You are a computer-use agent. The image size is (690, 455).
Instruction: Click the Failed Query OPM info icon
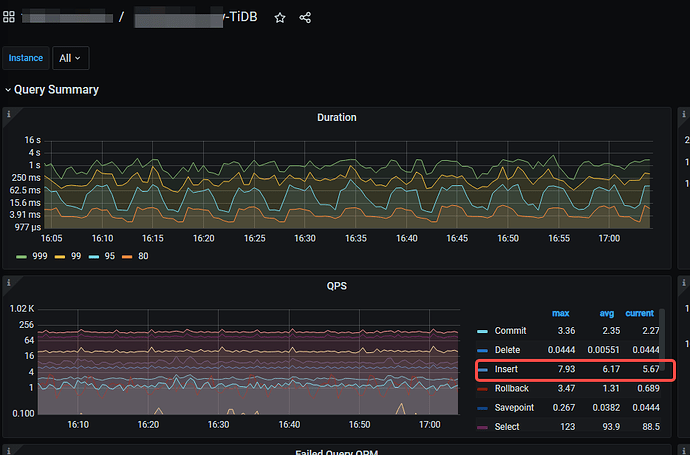pos(9,450)
